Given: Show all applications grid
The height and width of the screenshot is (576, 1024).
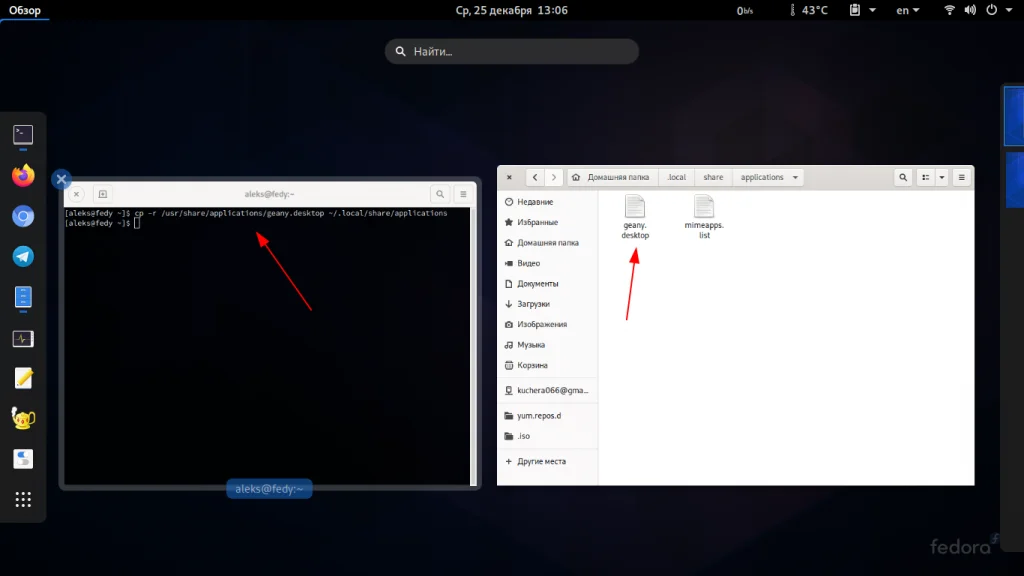Looking at the screenshot, I should coord(23,500).
